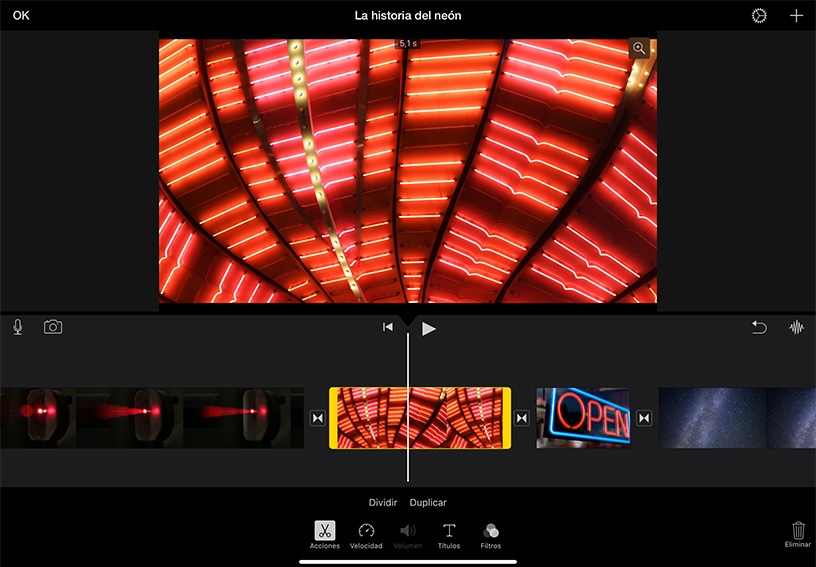This screenshot has height=567, width=816.
Task: Open the Filtros tab
Action: 490,535
